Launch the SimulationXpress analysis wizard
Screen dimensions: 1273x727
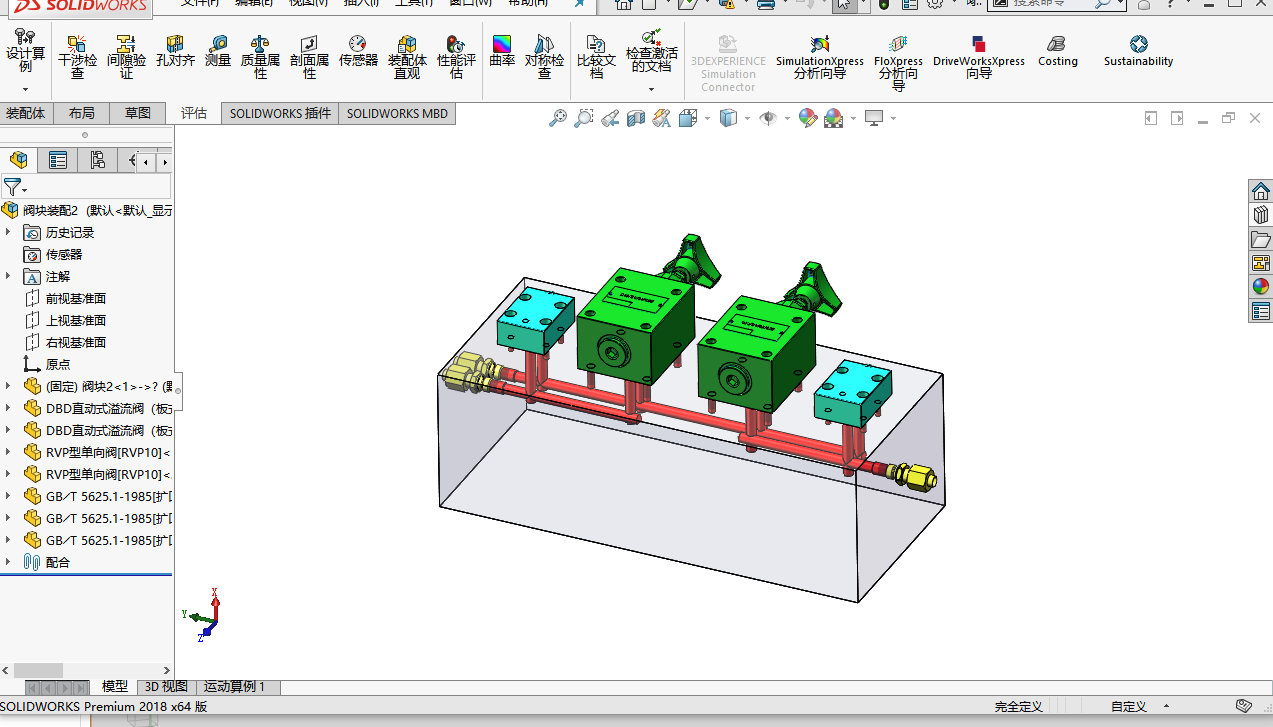(x=819, y=56)
